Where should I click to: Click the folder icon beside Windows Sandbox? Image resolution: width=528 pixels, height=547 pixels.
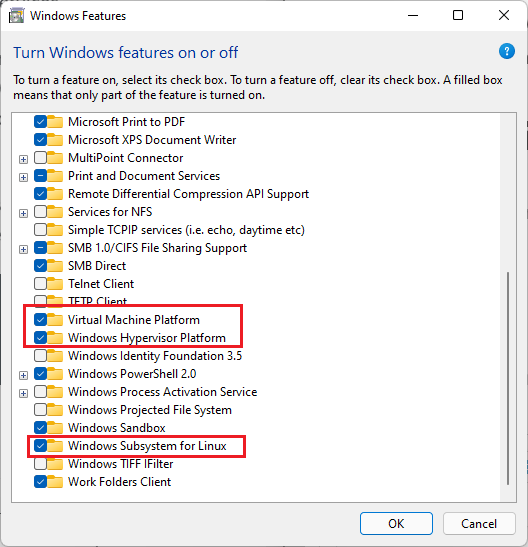coord(55,427)
